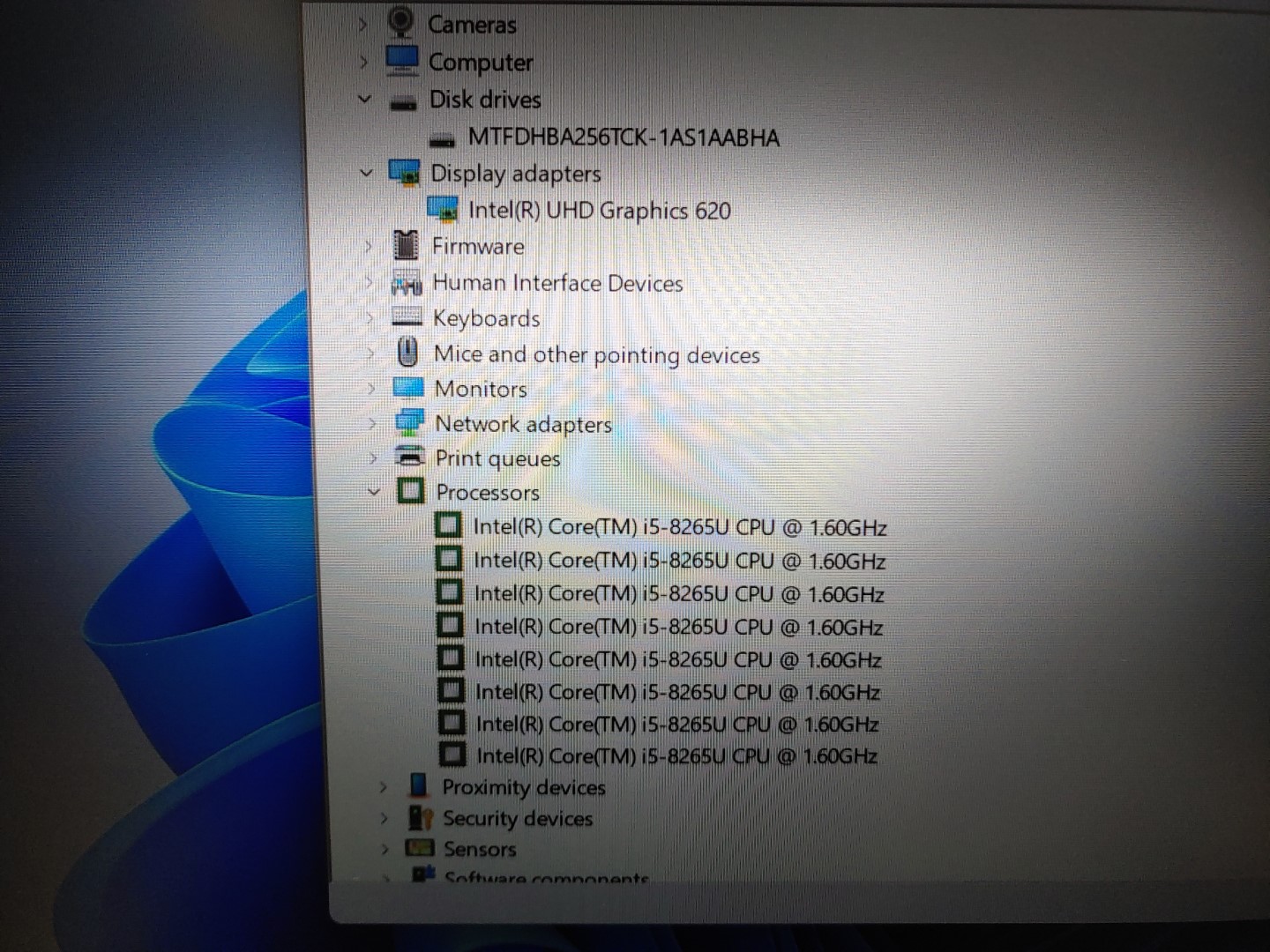The image size is (1270, 952).
Task: Click the last i5-8265U processor icon
Action: (452, 755)
